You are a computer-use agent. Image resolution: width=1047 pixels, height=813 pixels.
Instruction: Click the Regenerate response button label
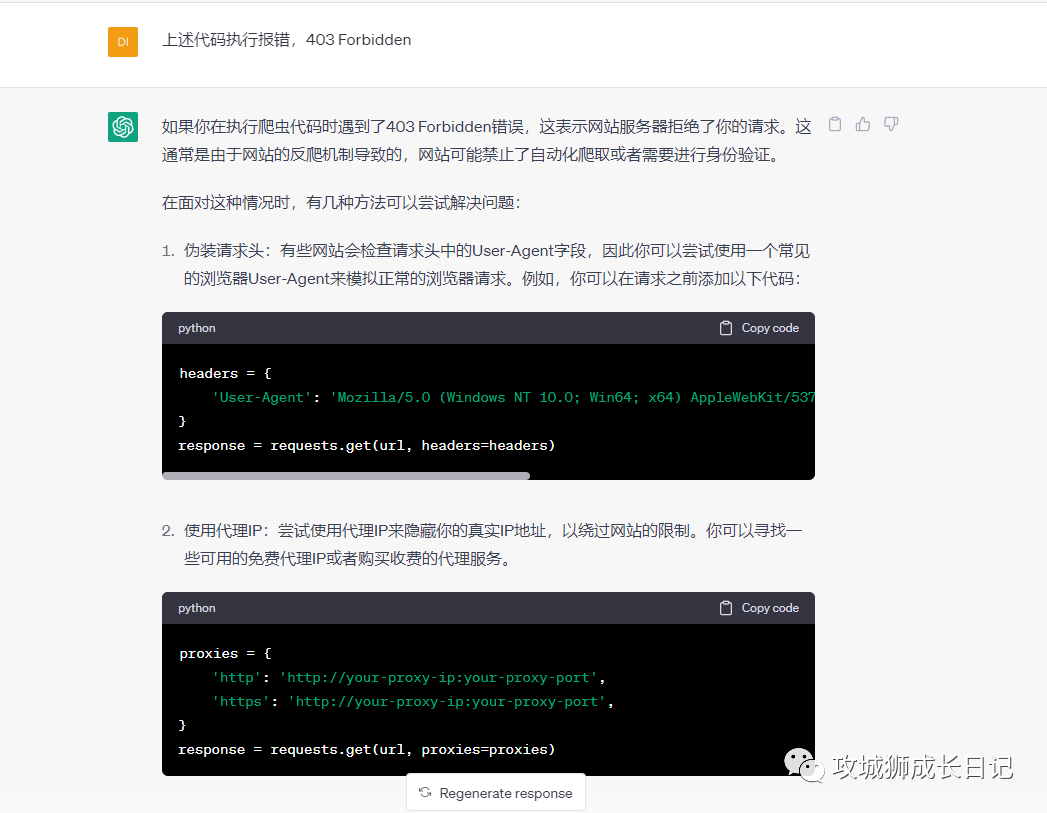coord(506,793)
